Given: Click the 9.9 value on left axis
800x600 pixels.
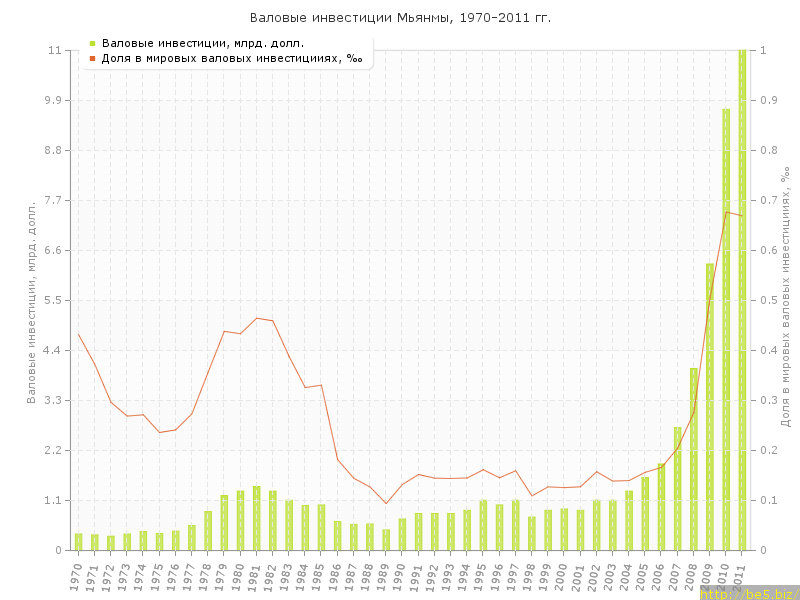Looking at the screenshot, I should [48, 100].
